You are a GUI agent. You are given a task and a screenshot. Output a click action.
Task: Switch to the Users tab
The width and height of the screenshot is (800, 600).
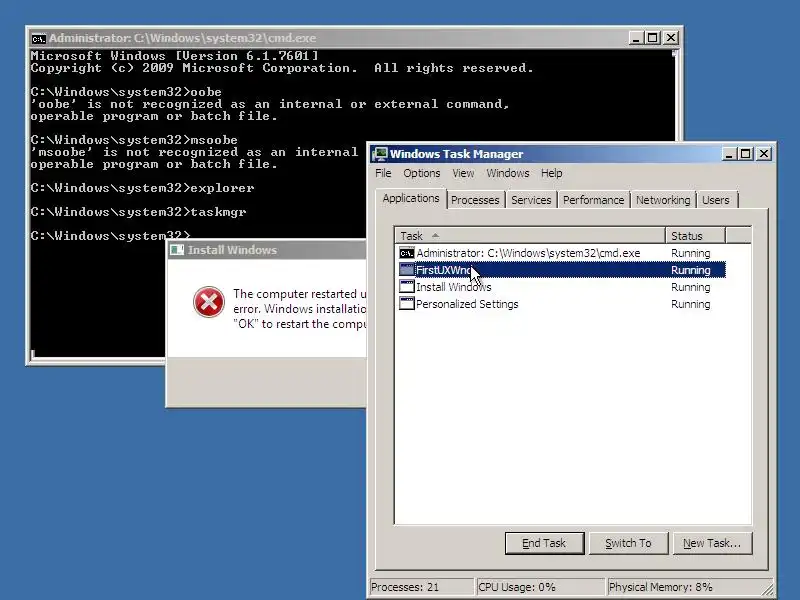coord(716,200)
